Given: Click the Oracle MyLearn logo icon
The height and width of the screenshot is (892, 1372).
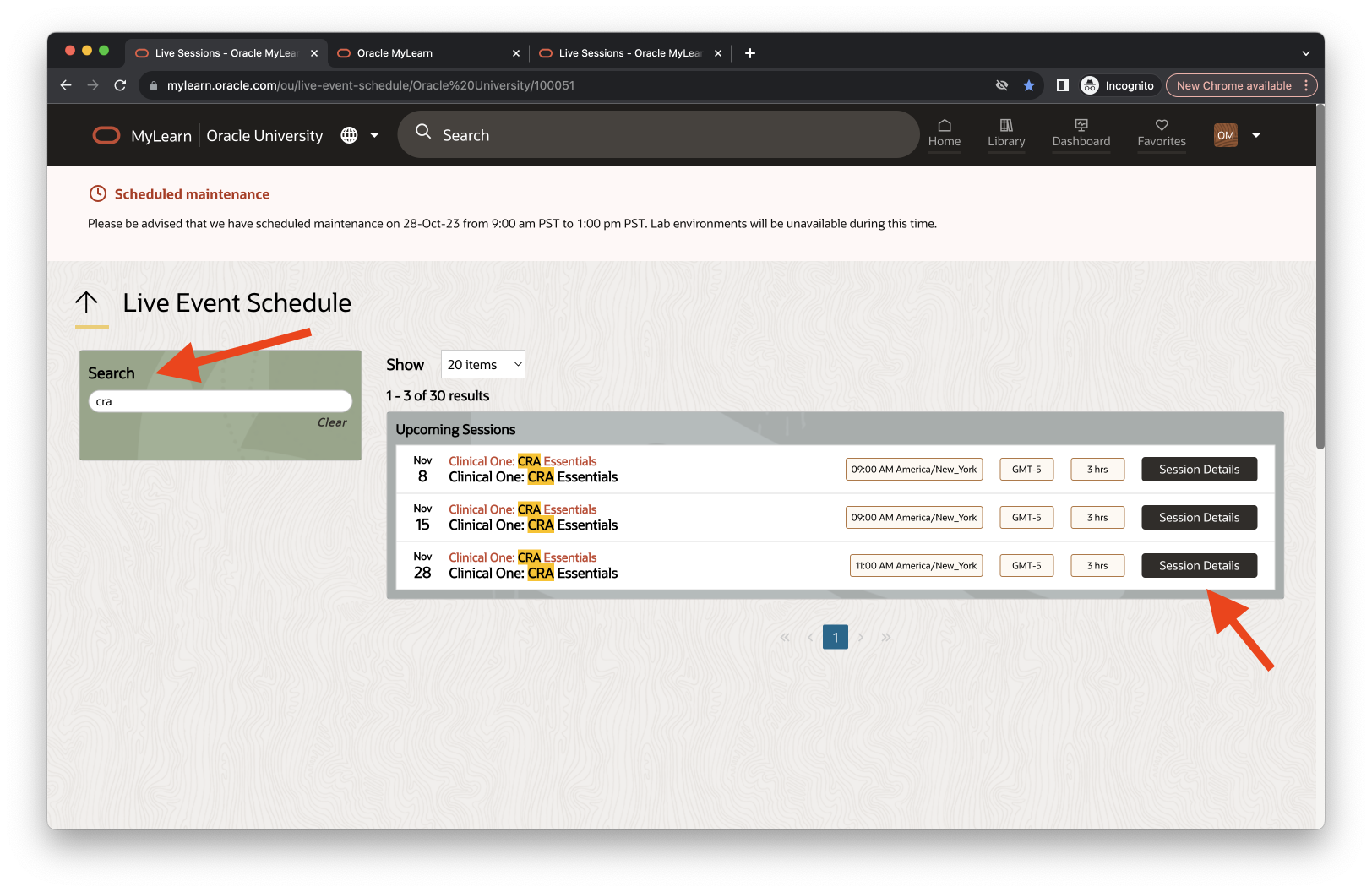Looking at the screenshot, I should (106, 135).
